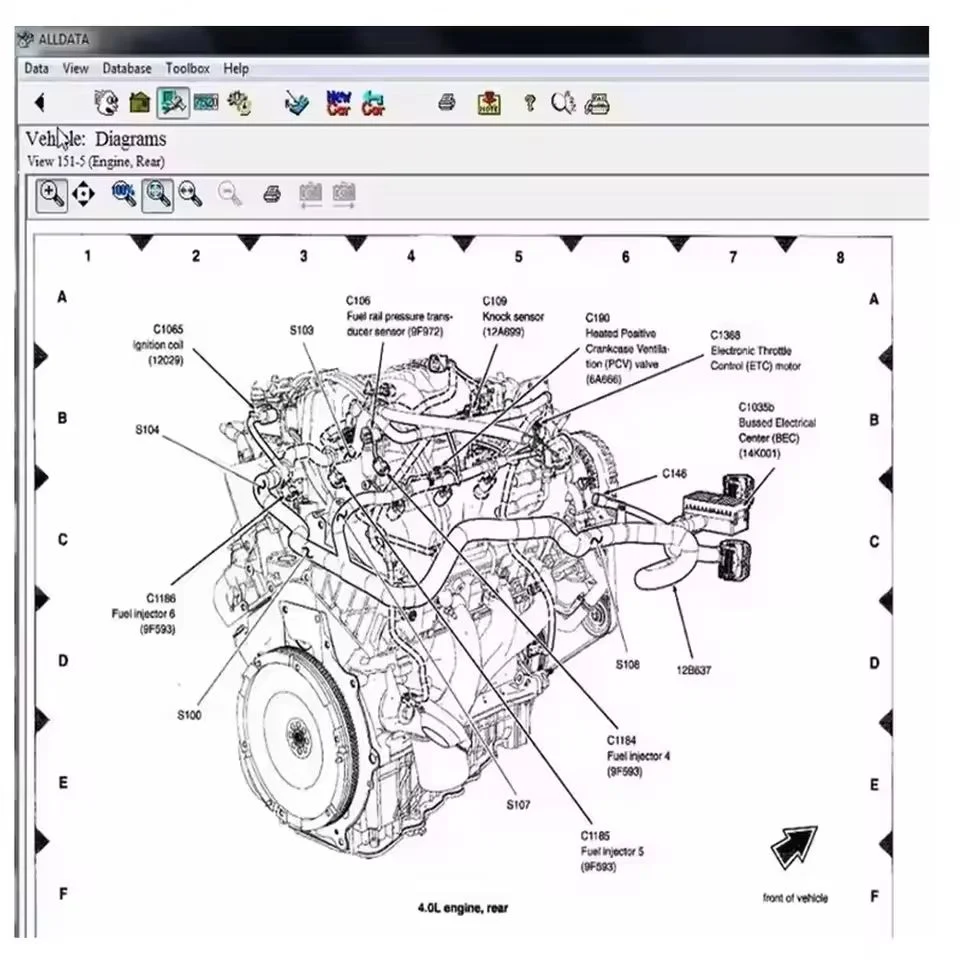Click the red NOTE icon on the toolbar
Viewport: 960px width, 960px height.
[489, 102]
